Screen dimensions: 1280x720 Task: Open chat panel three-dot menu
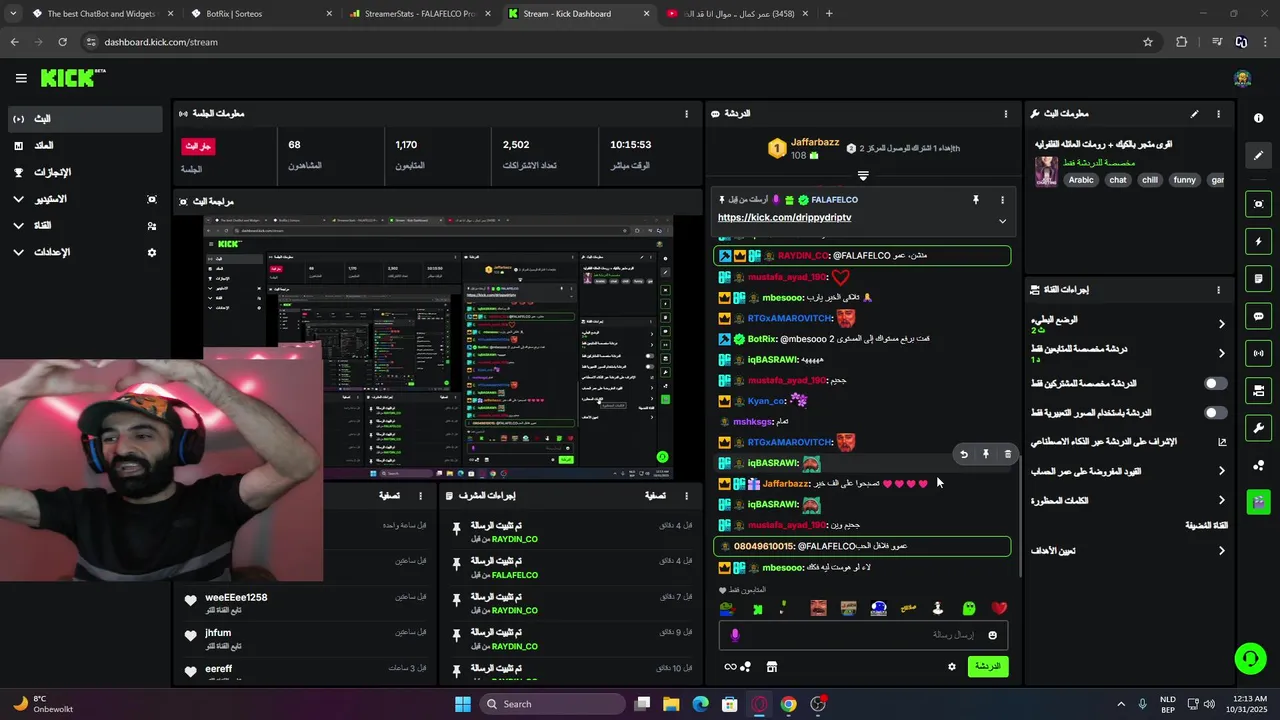(x=1006, y=114)
